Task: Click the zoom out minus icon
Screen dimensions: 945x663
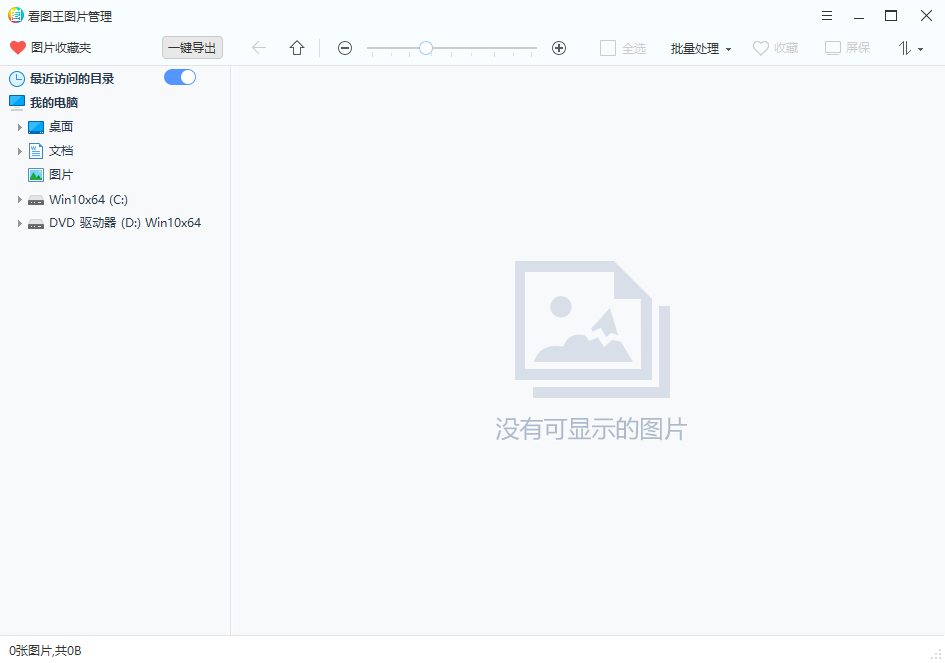Action: 344,47
